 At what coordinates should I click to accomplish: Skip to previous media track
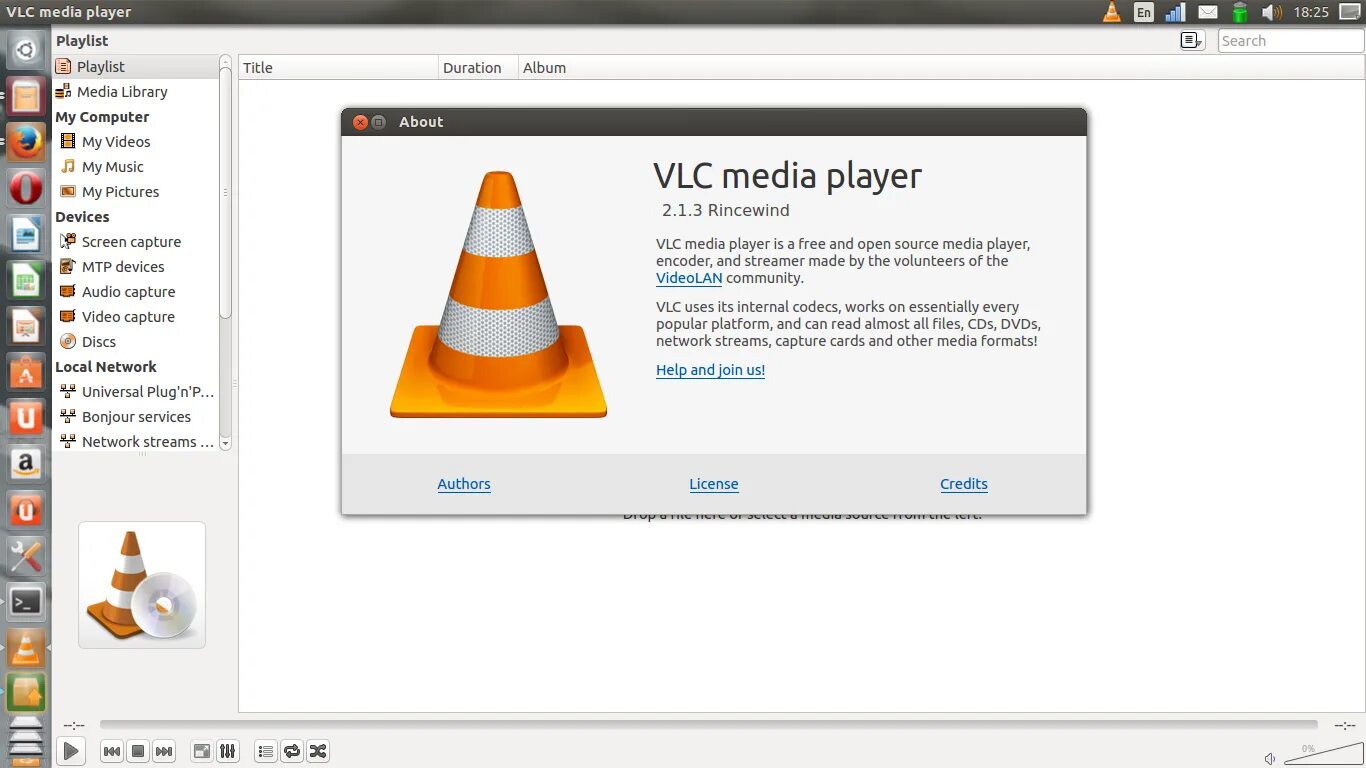112,751
